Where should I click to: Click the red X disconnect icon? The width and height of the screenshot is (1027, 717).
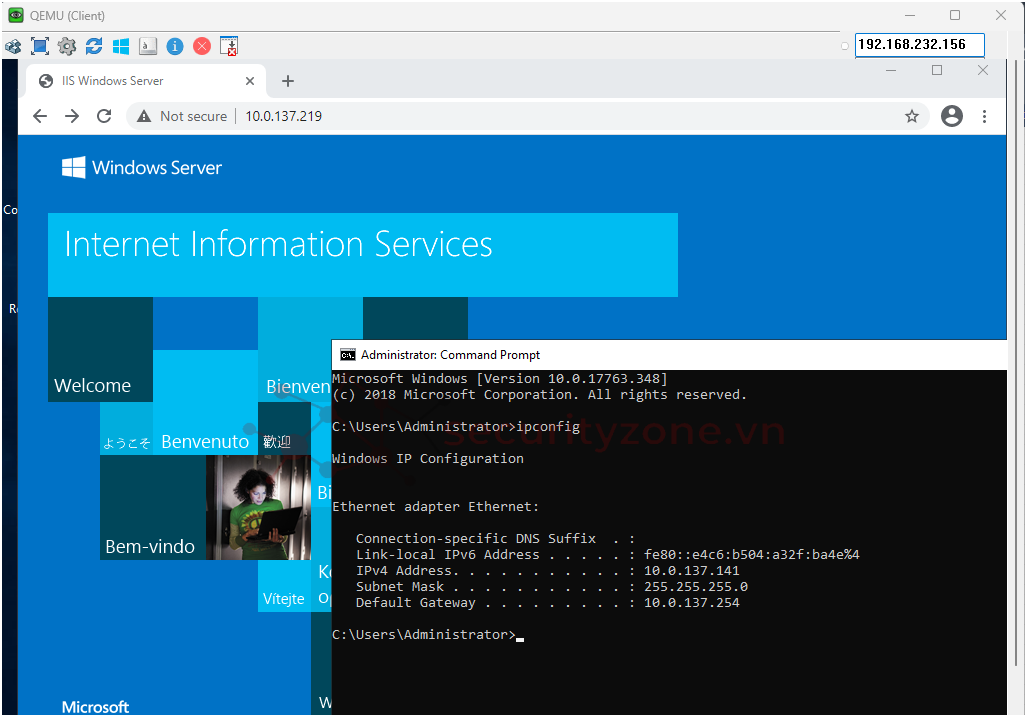point(202,46)
